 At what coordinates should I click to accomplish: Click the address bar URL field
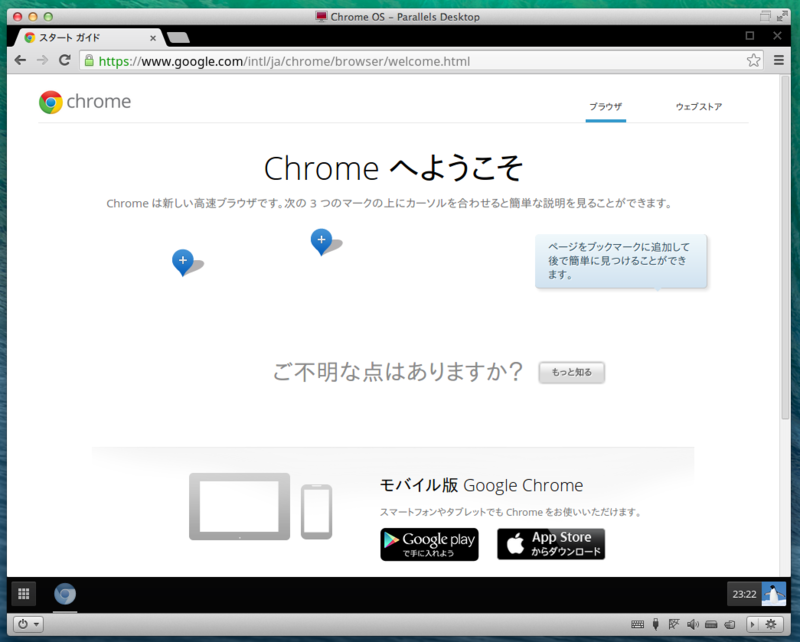(421, 61)
